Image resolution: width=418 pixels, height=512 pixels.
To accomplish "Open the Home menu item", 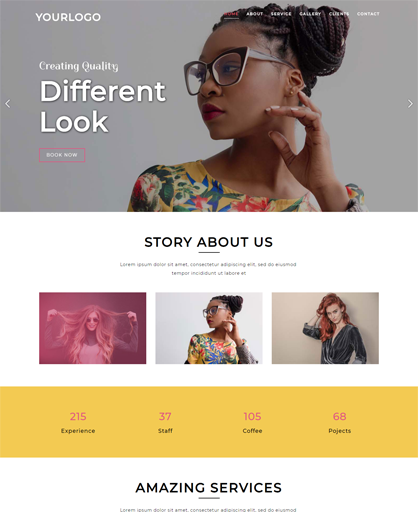I will (x=231, y=14).
